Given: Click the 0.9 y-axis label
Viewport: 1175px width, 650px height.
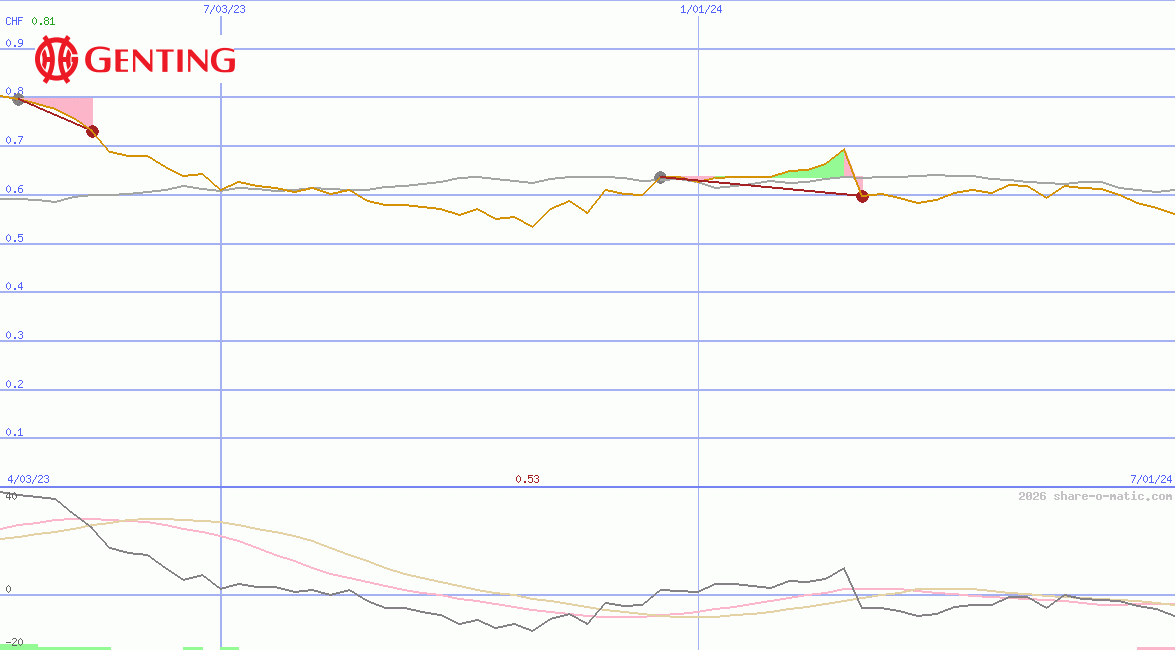Looking at the screenshot, I should 14,43.
